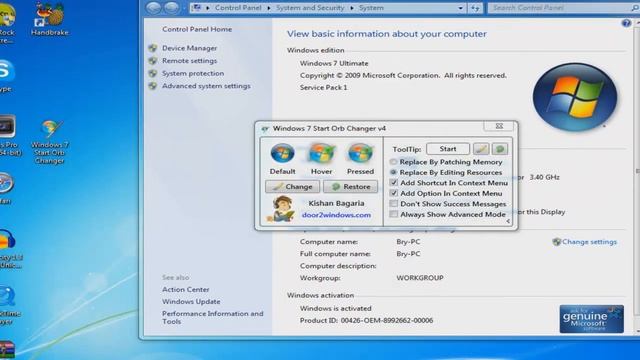640x360 pixels.
Task: Click the ToolTip Start text field
Action: (x=448, y=149)
